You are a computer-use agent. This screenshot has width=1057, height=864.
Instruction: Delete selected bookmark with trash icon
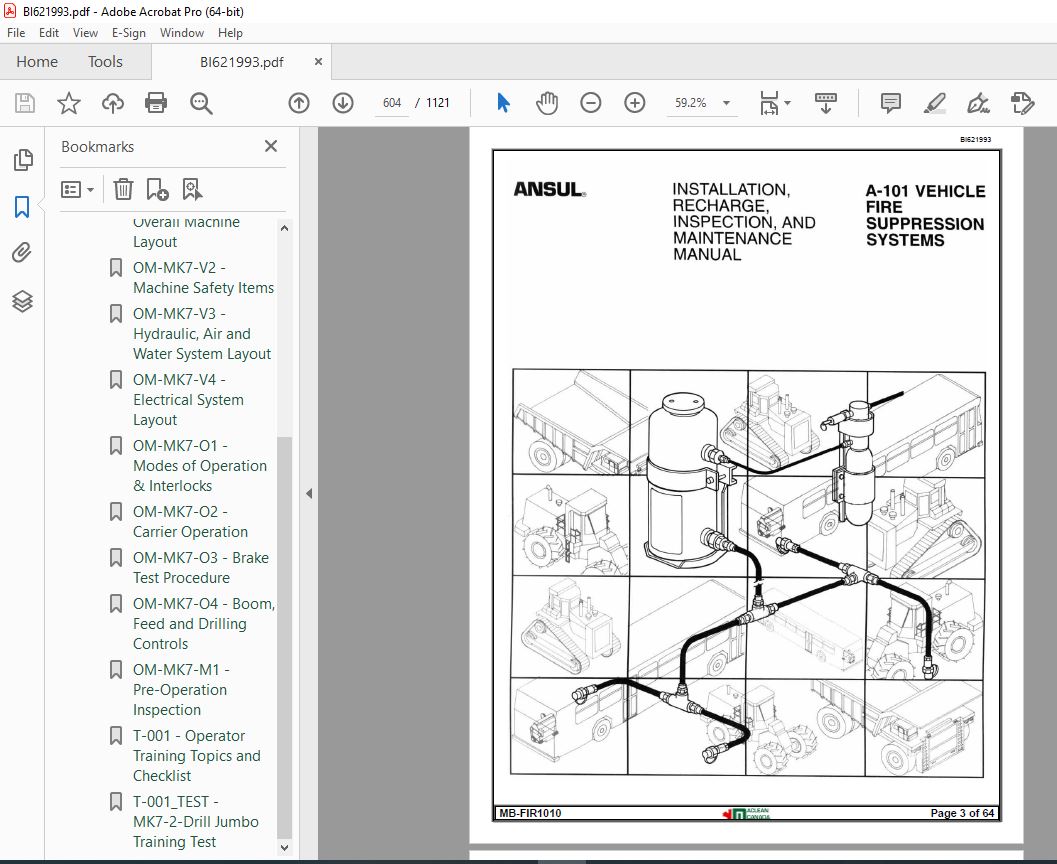[x=123, y=189]
